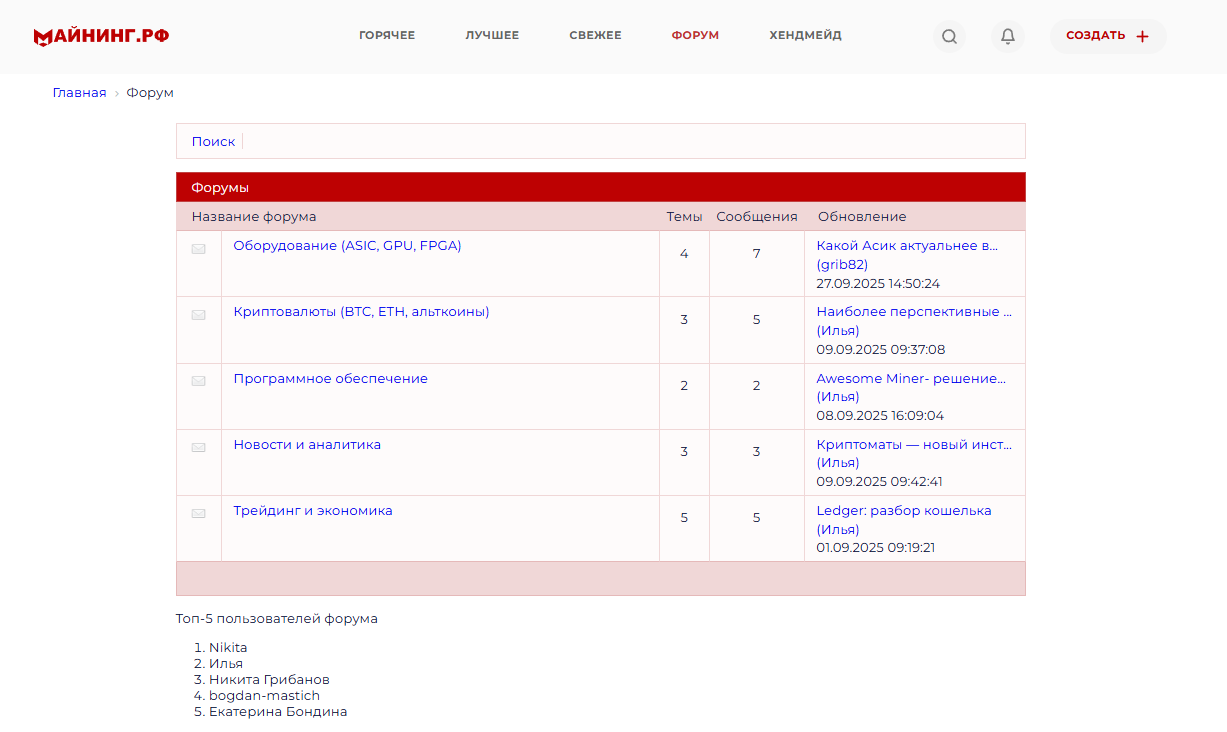Open the Трейдинг и экономика forum
1227x732 pixels.
point(313,511)
